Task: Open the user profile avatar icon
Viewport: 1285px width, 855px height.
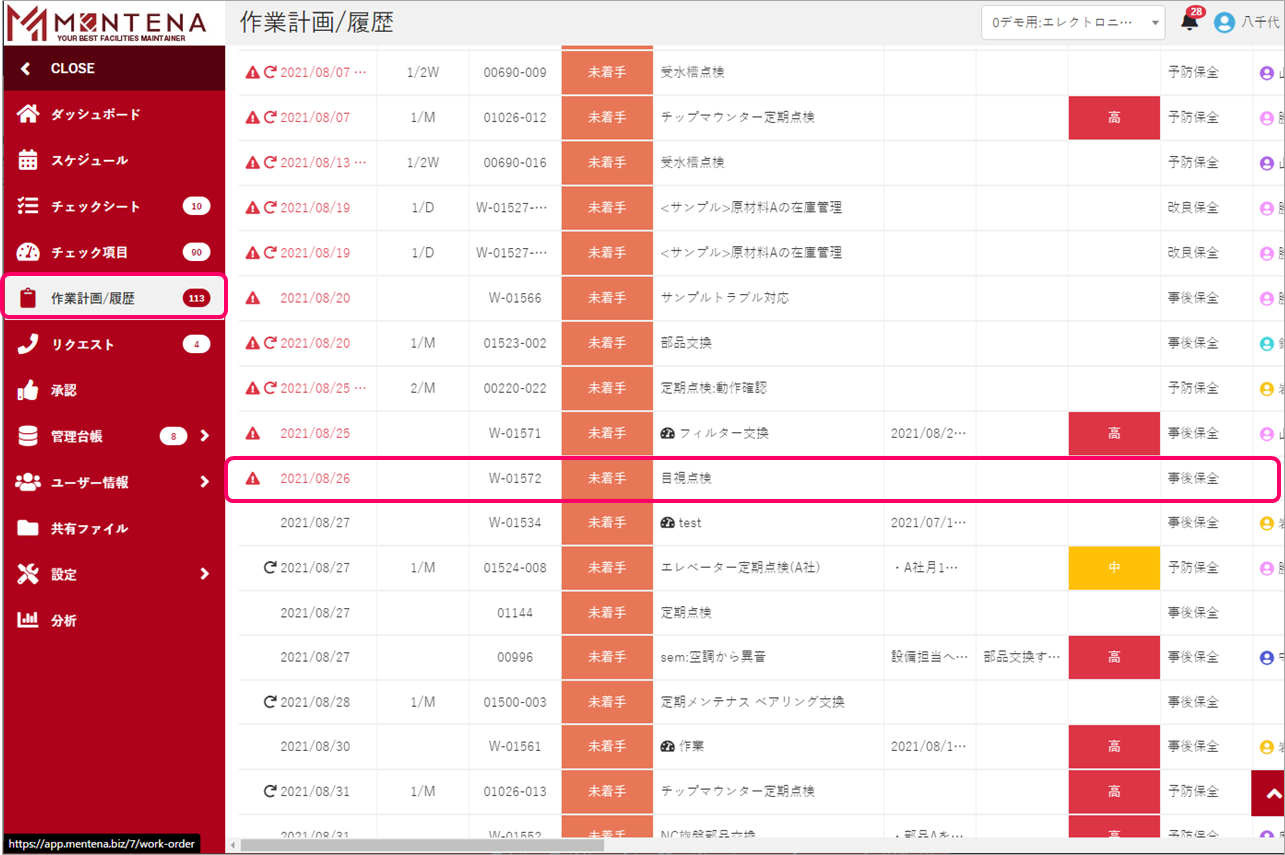Action: pyautogui.click(x=1224, y=22)
